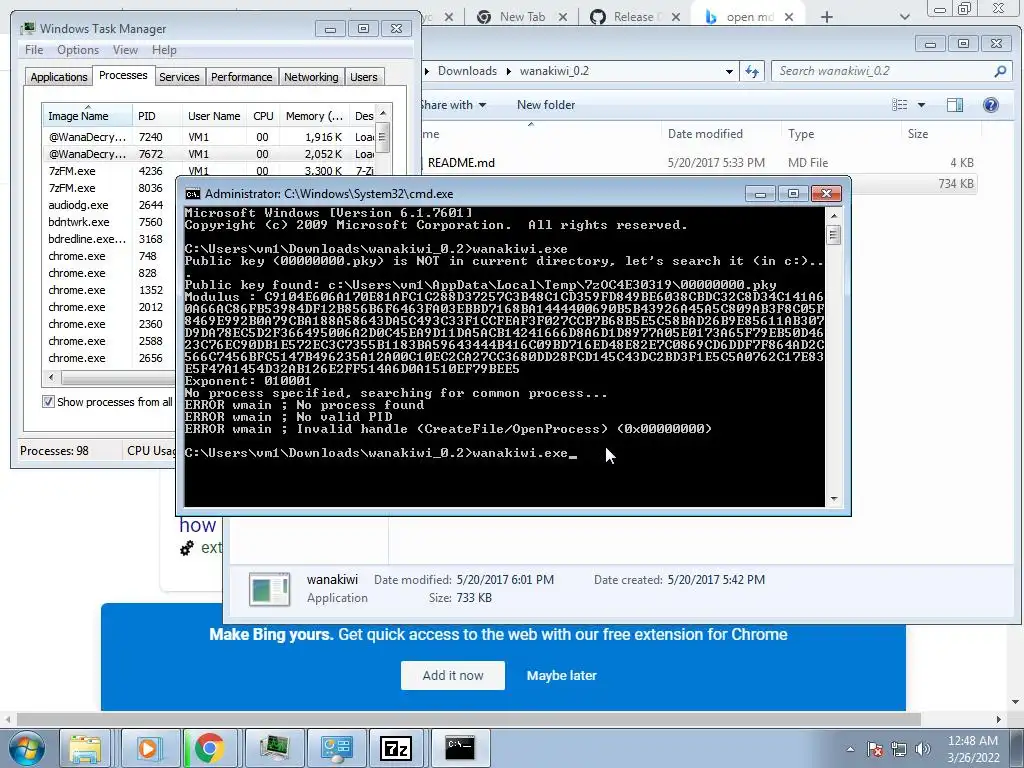Click Search wanakiwi_0.2 field
1024x768 pixels.
pos(884,71)
